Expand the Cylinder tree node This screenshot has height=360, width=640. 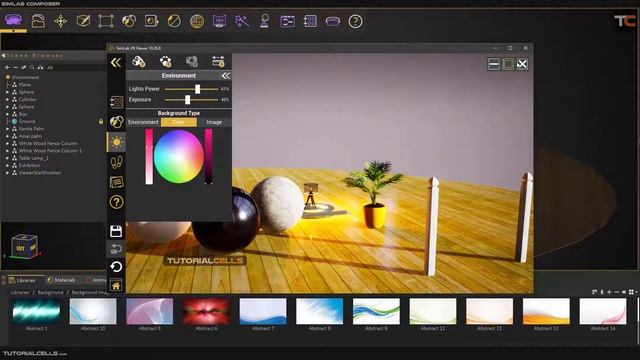click(x=7, y=99)
